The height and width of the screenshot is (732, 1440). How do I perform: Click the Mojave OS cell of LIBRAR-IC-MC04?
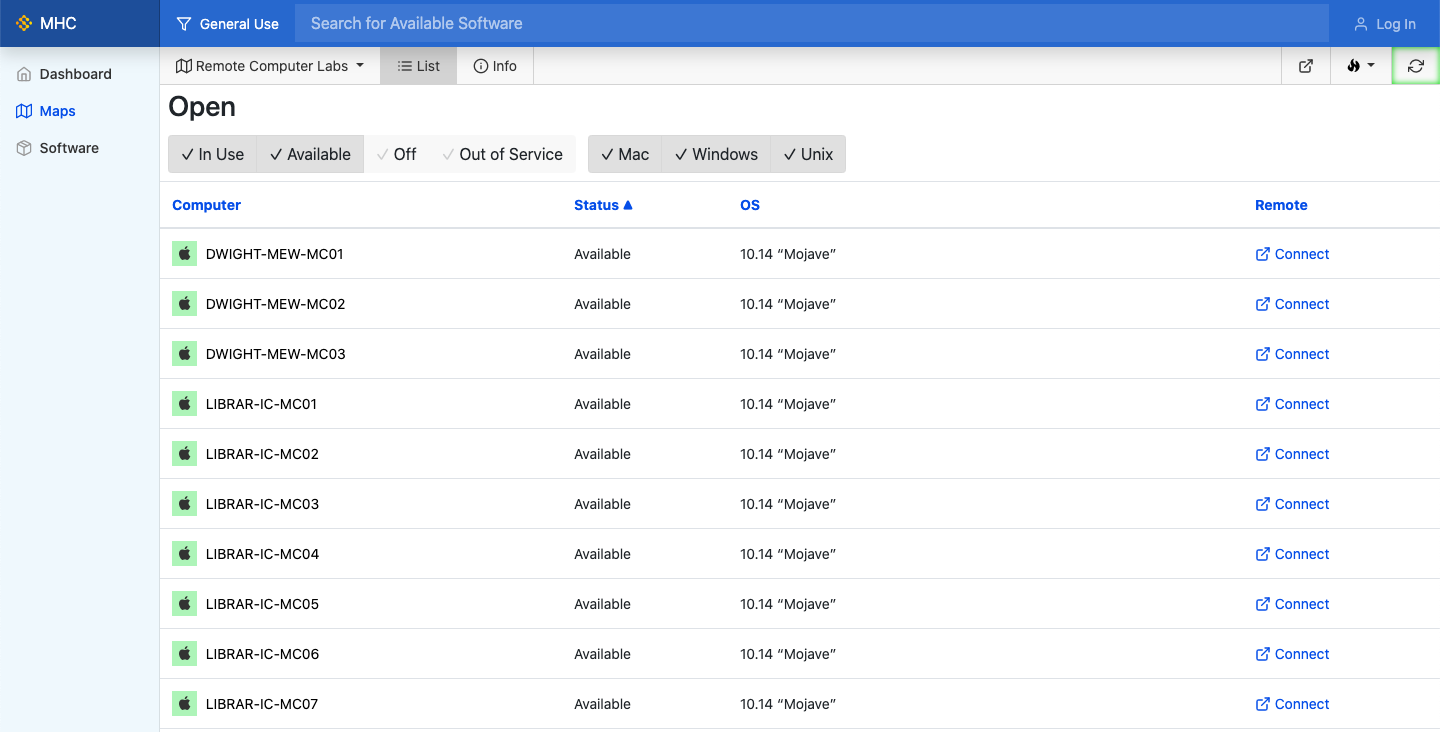coord(788,554)
